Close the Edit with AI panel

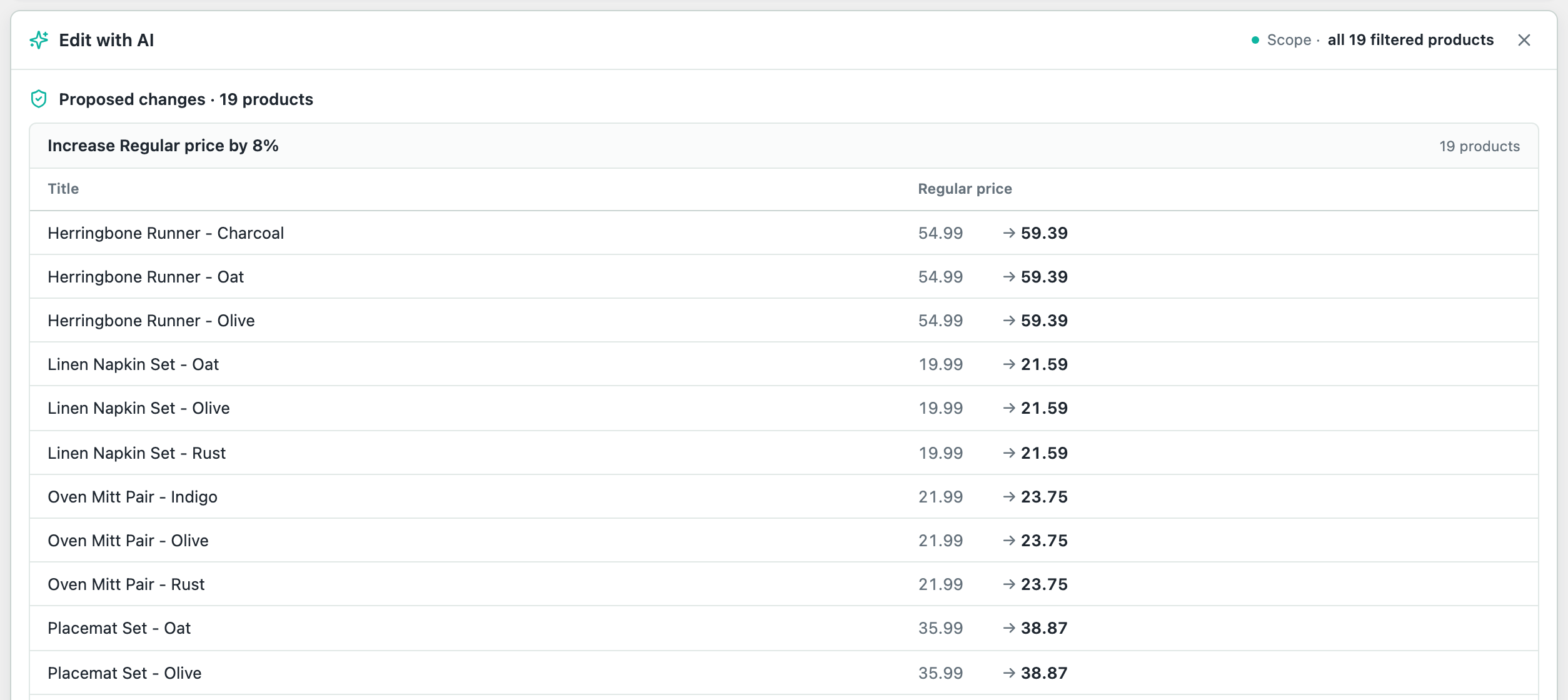1524,40
